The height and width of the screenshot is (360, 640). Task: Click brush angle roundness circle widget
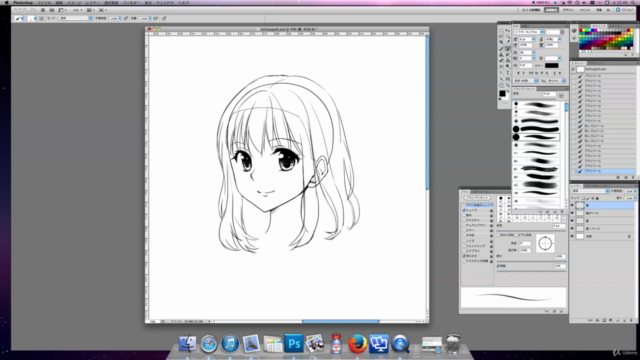click(x=545, y=243)
